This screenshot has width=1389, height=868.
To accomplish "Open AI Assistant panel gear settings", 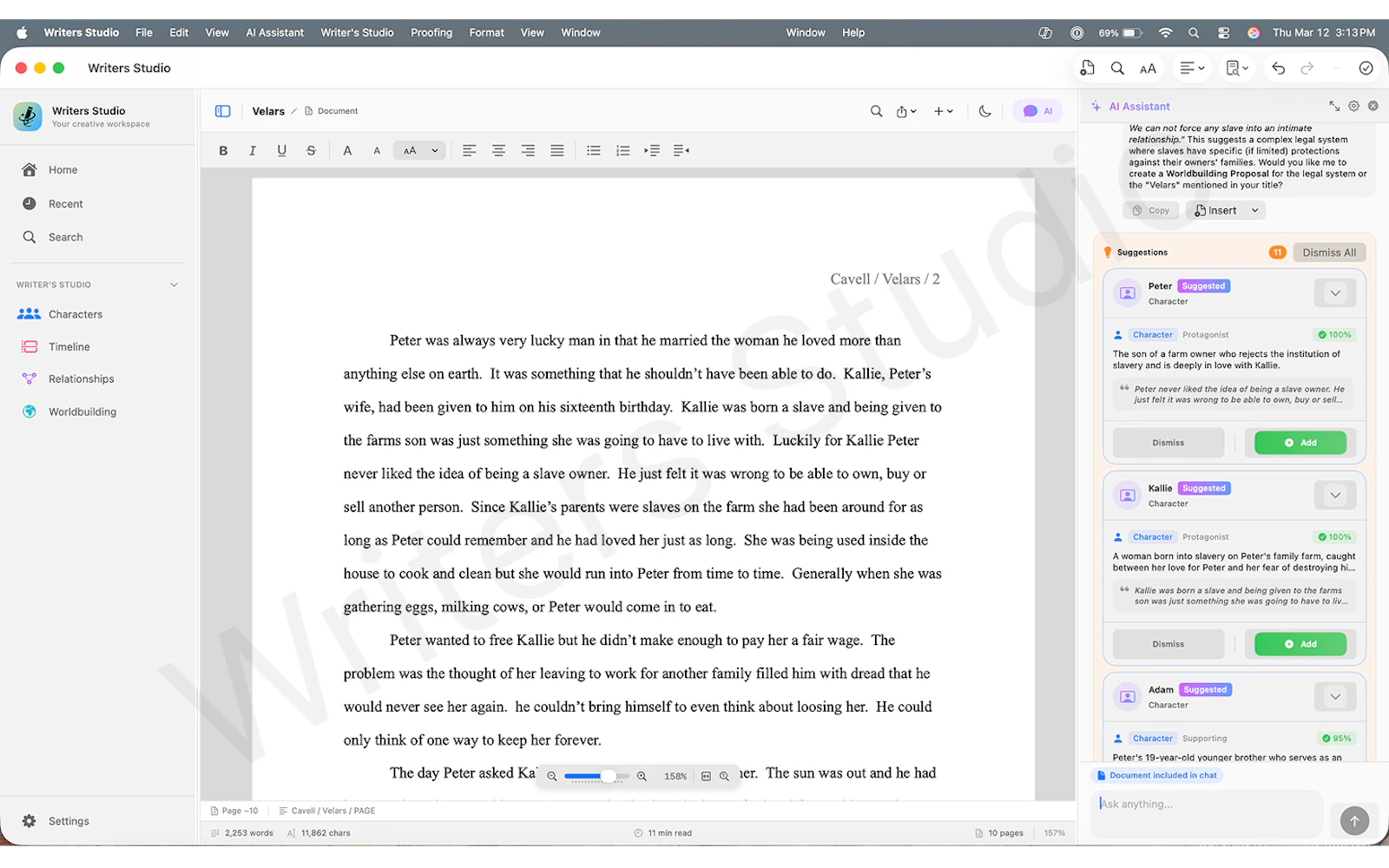I will click(1353, 106).
